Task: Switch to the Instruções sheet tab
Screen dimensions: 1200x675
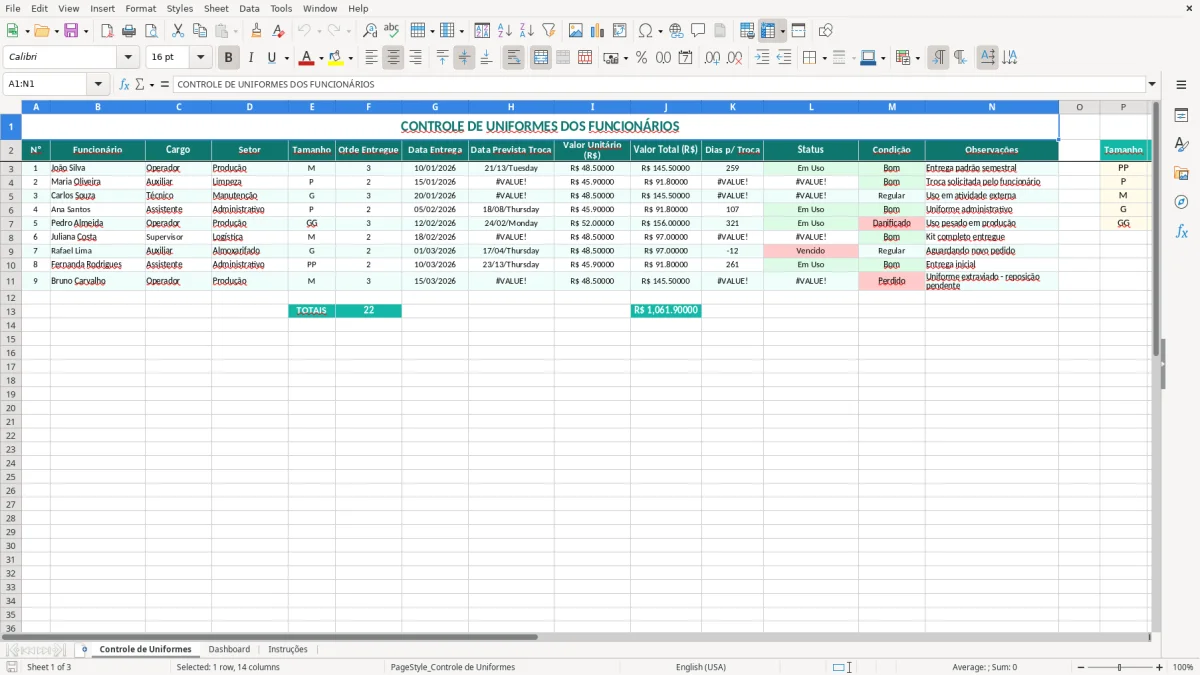Action: [288, 649]
